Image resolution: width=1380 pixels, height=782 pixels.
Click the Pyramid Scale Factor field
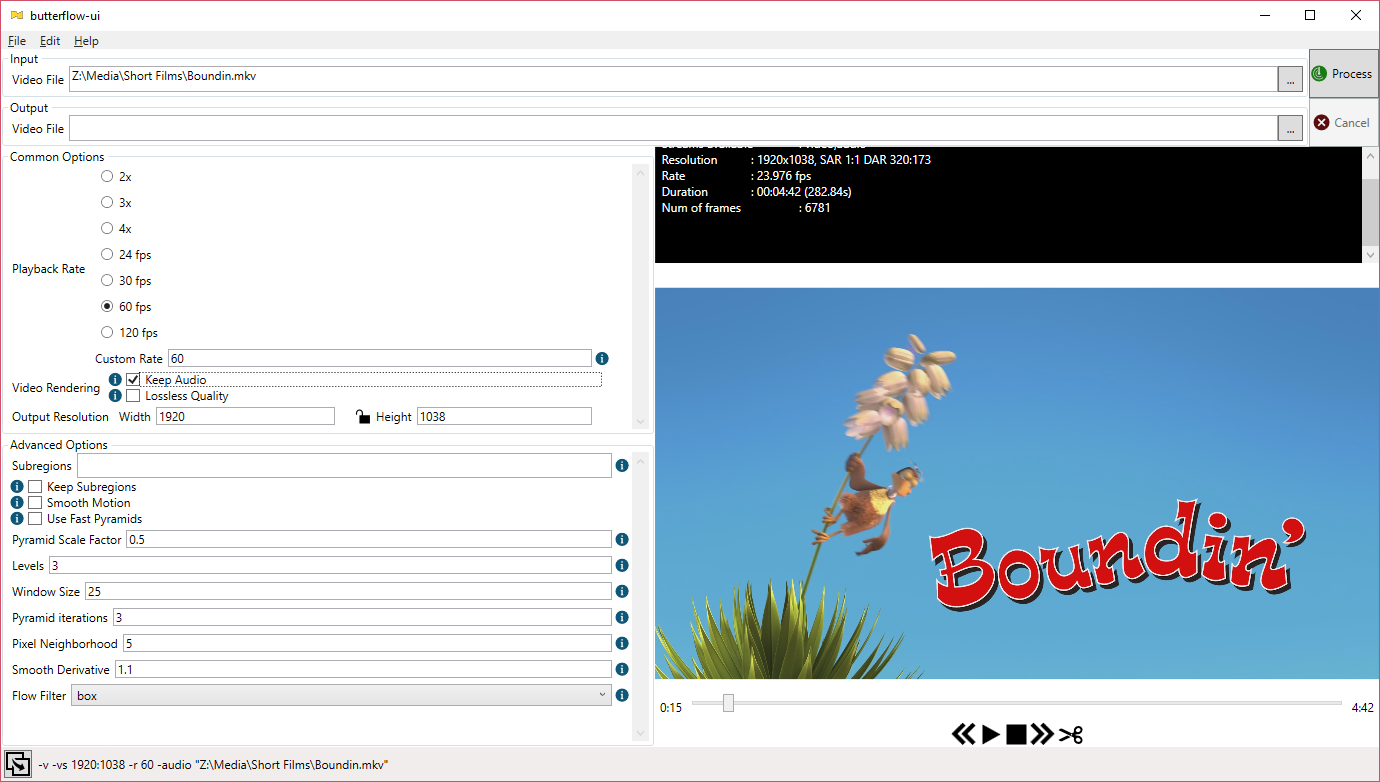point(369,540)
